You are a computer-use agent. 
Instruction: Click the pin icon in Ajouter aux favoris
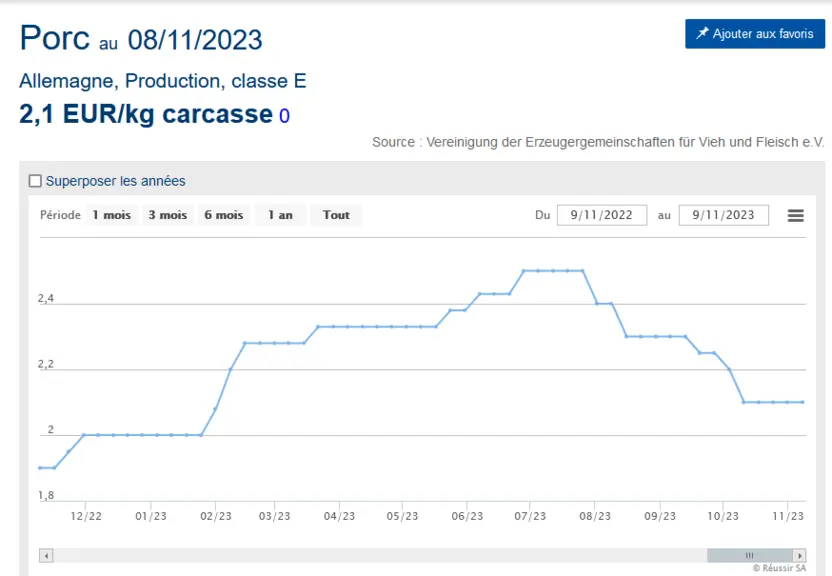tap(702, 33)
